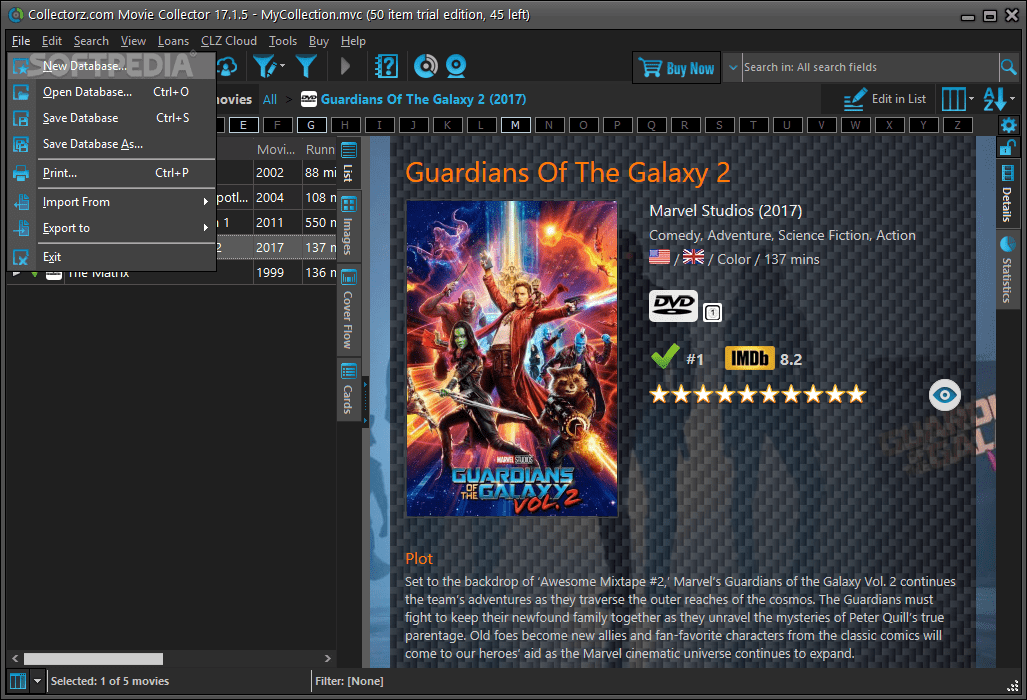Image resolution: width=1027 pixels, height=700 pixels.
Task: Toggle the letter E alphabet filter
Action: click(243, 124)
